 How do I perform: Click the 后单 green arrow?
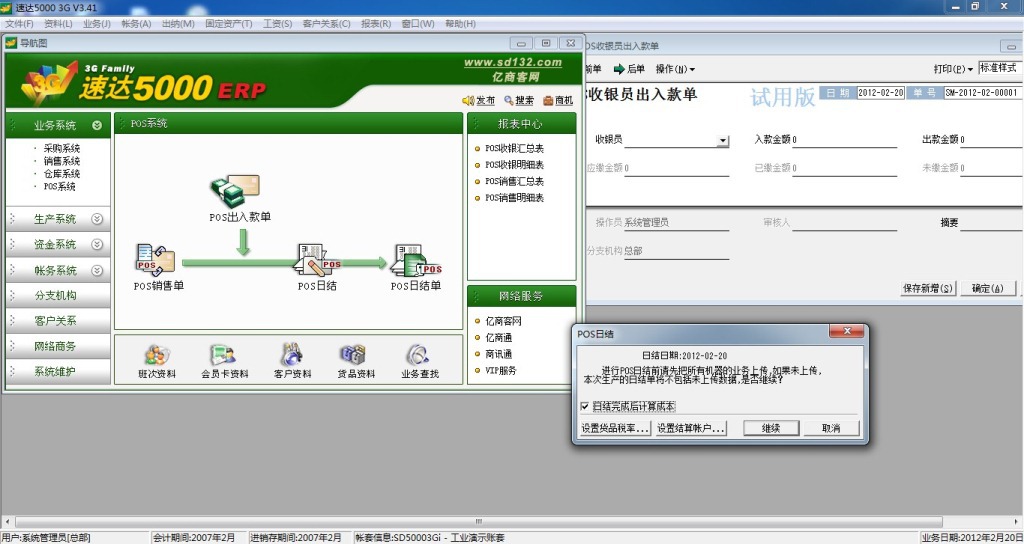point(619,69)
